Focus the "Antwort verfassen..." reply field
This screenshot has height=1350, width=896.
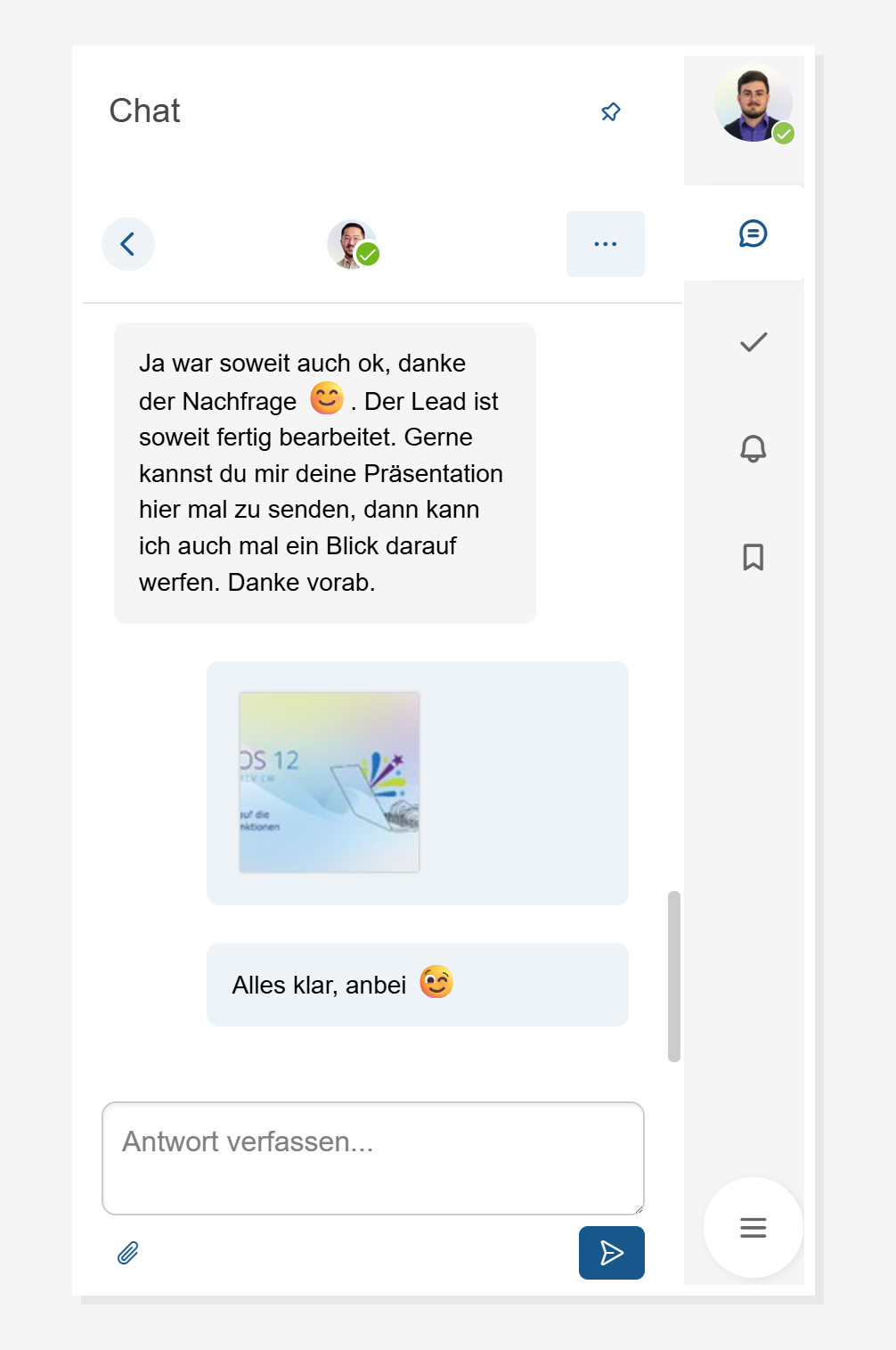(373, 1158)
